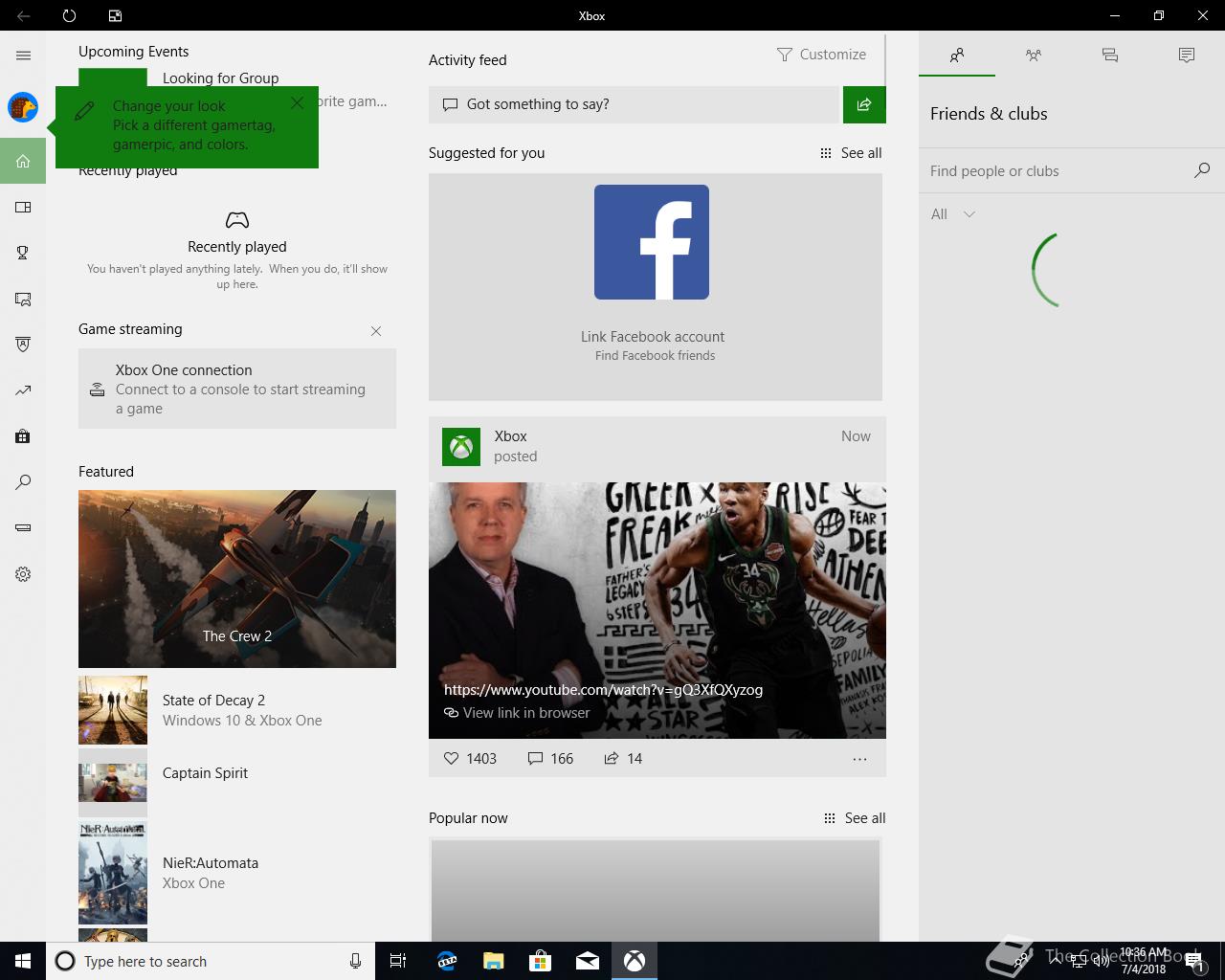
Task: Open NieR:Automata featured entry
Action: 237,873
